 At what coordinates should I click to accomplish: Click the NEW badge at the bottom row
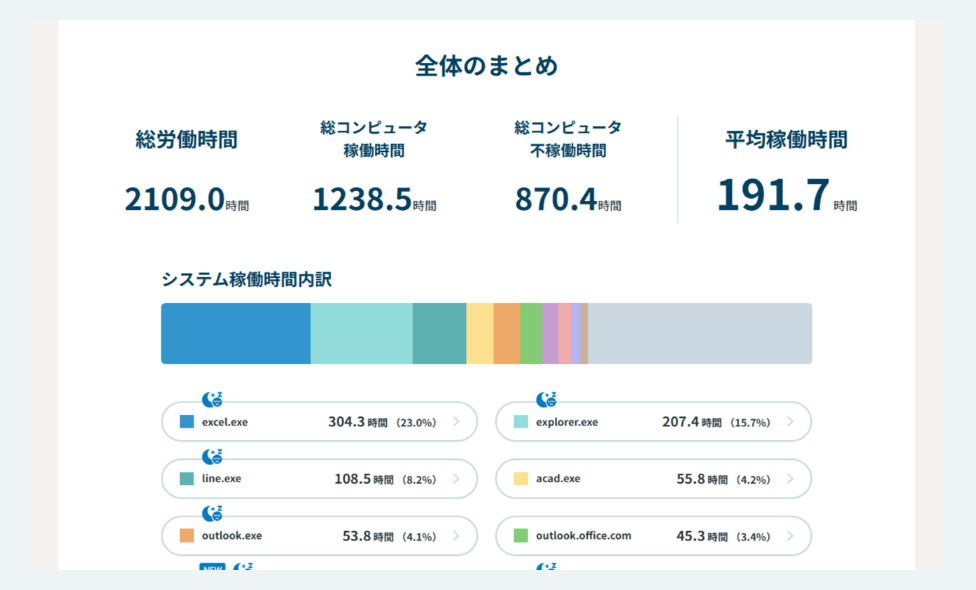click(x=213, y=568)
